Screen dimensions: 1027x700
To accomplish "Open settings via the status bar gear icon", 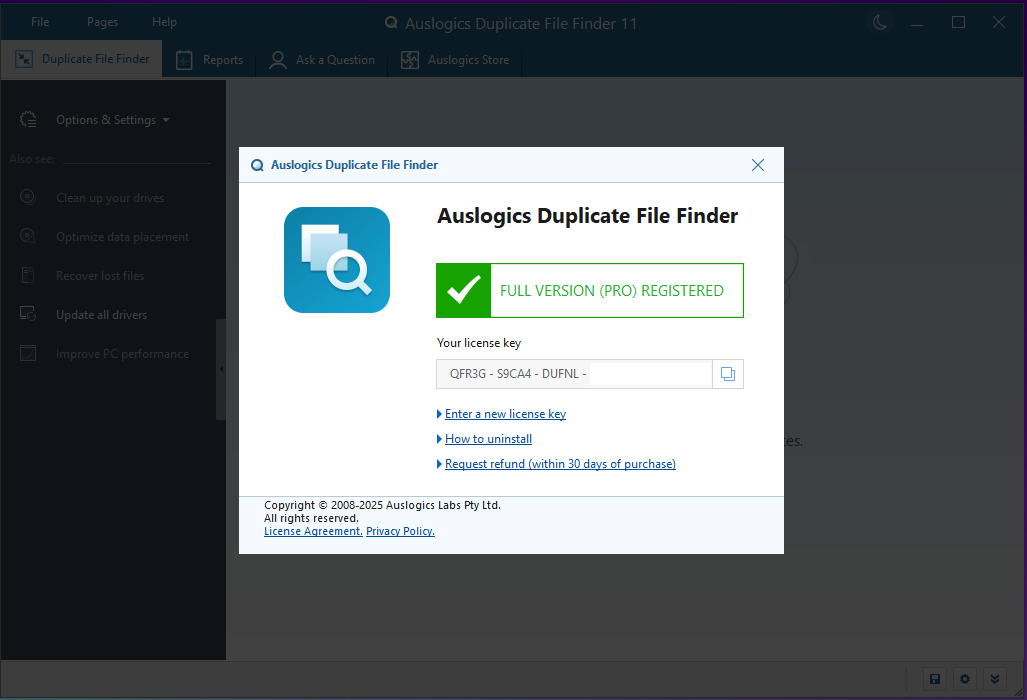I will (965, 679).
